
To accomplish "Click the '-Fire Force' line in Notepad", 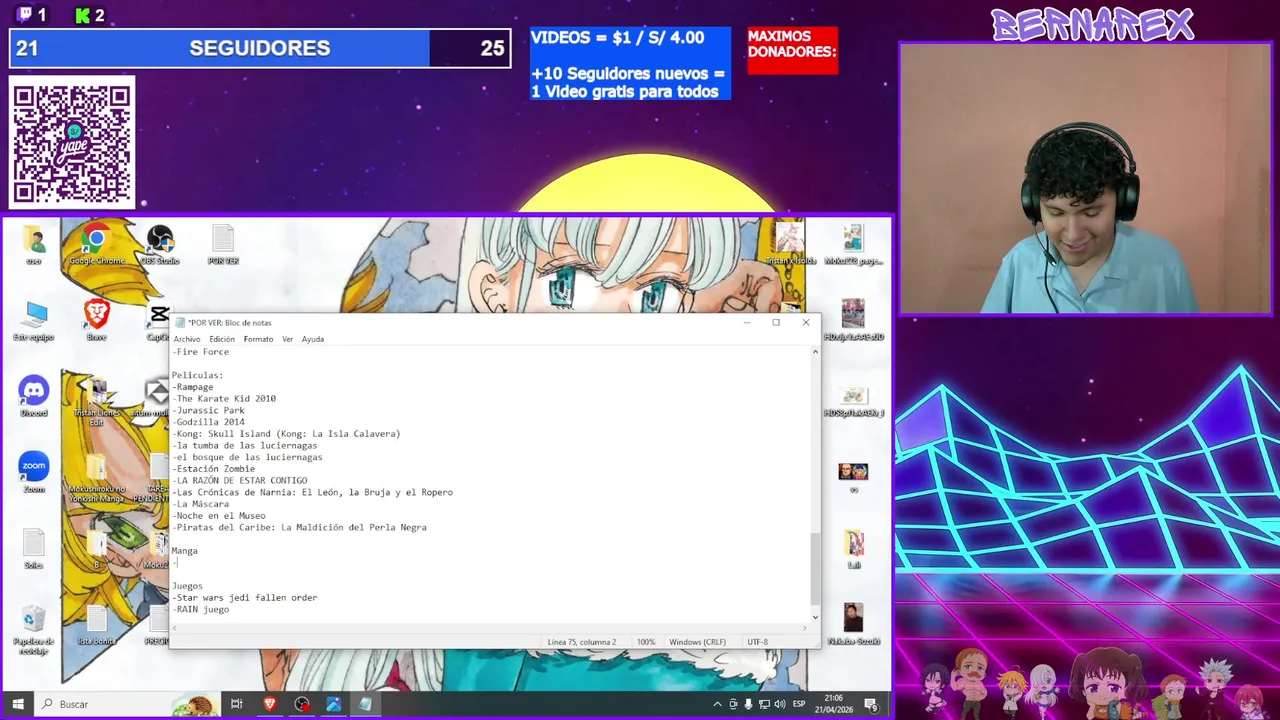I will [201, 352].
